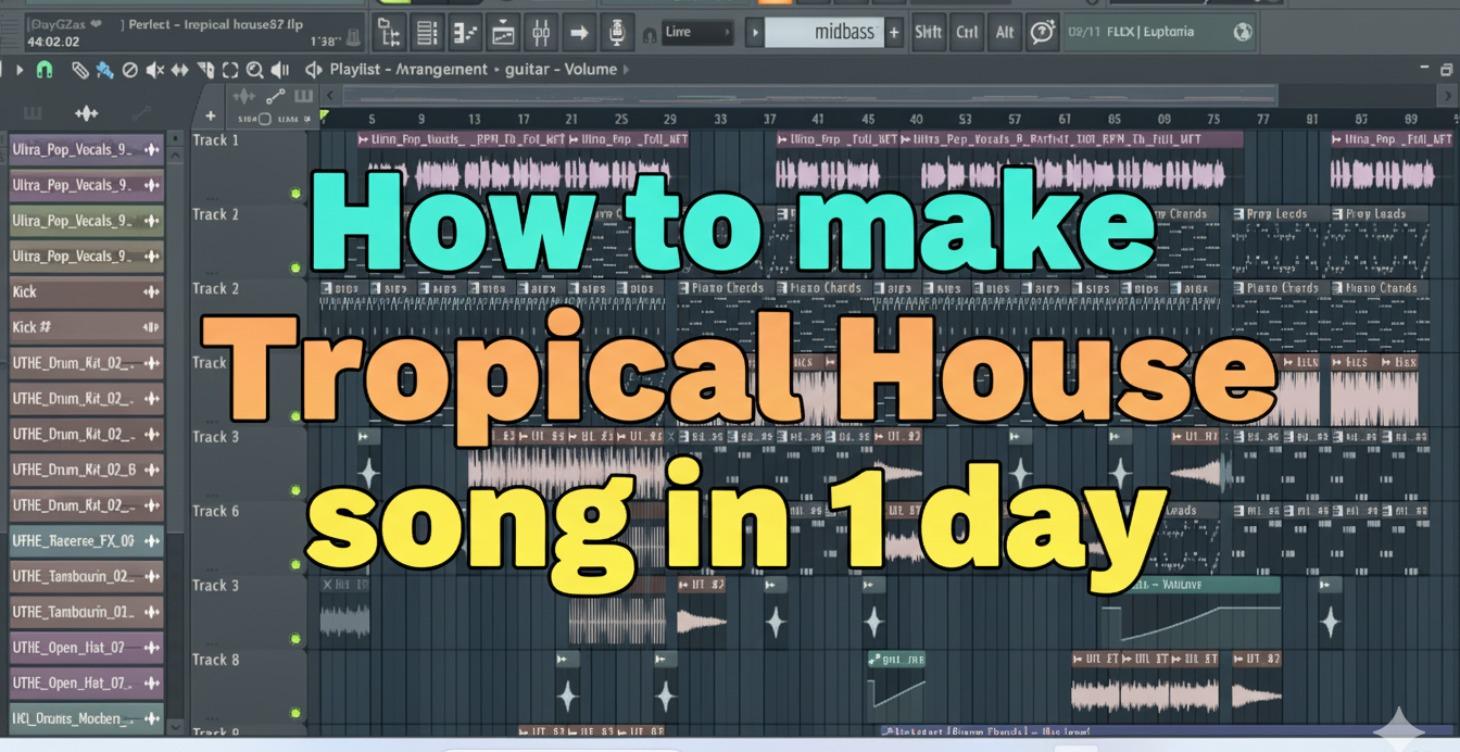The height and width of the screenshot is (752, 1460).
Task: Select the UTHE_Tambourin_02 picker item
Action: (x=86, y=576)
